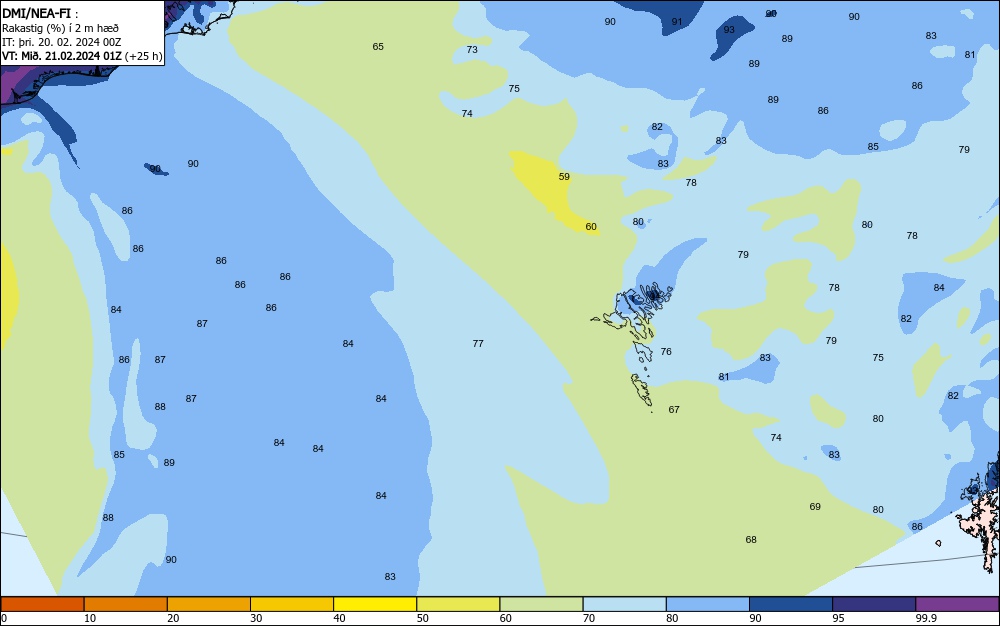Choose the purple legend swatch above 99.9
The image size is (1000, 626).
957,604
